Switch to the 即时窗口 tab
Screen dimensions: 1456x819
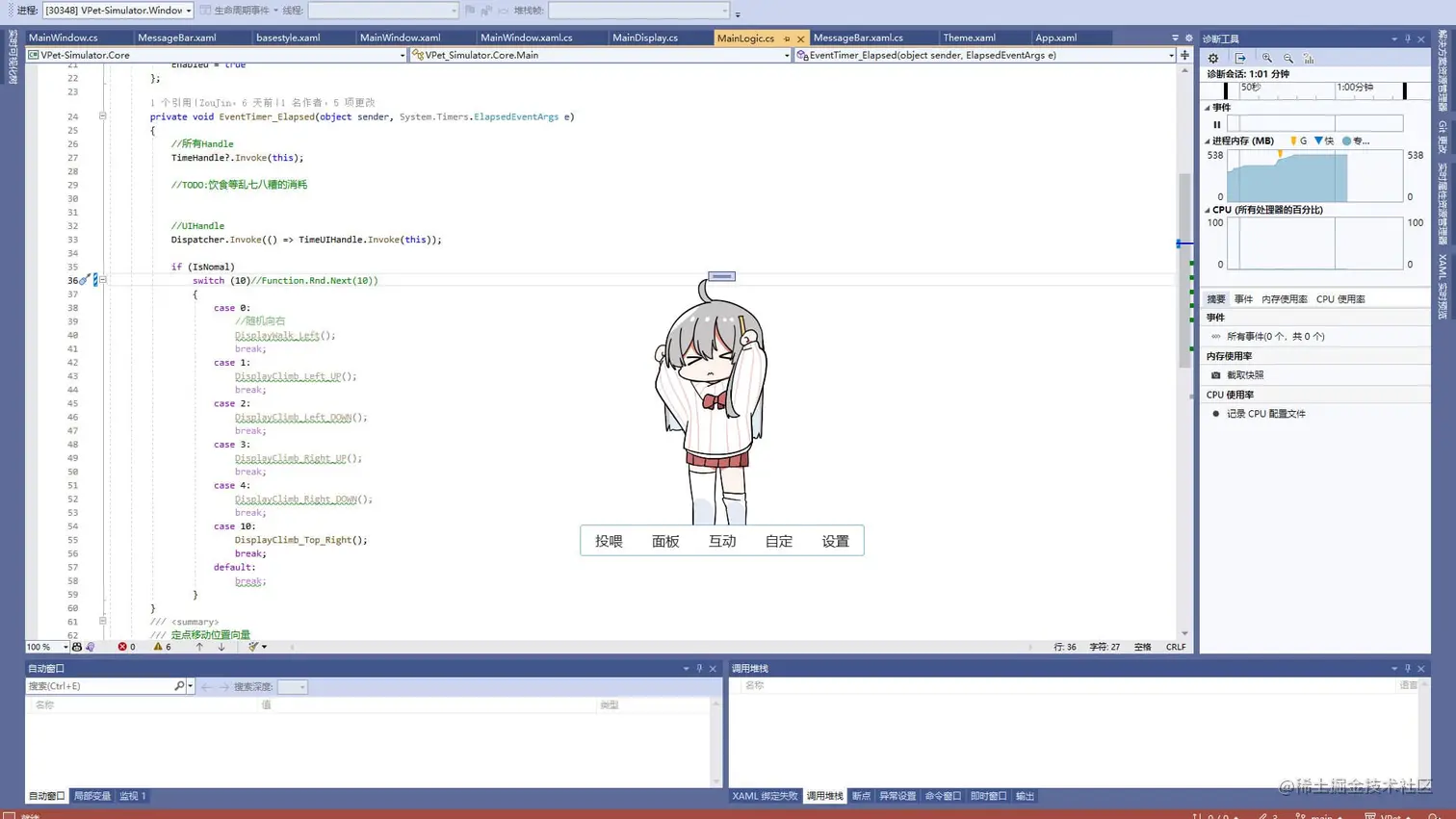click(x=989, y=796)
